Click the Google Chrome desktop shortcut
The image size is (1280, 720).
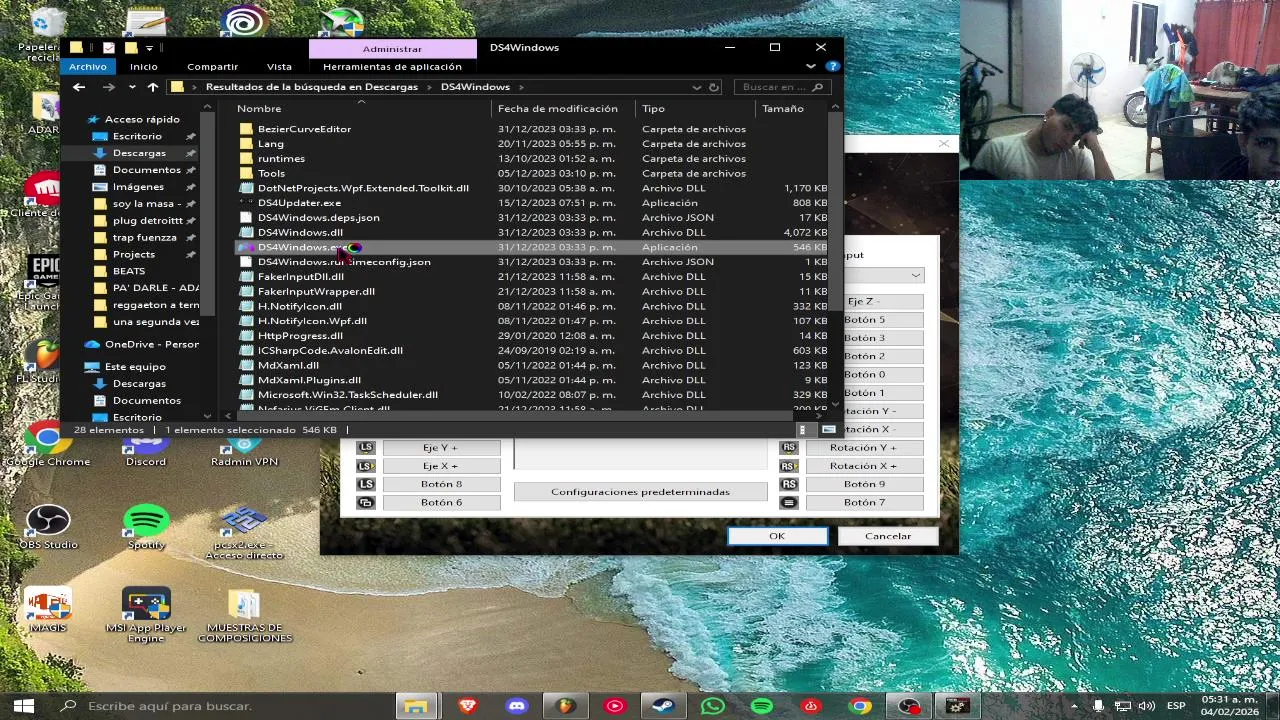47,445
